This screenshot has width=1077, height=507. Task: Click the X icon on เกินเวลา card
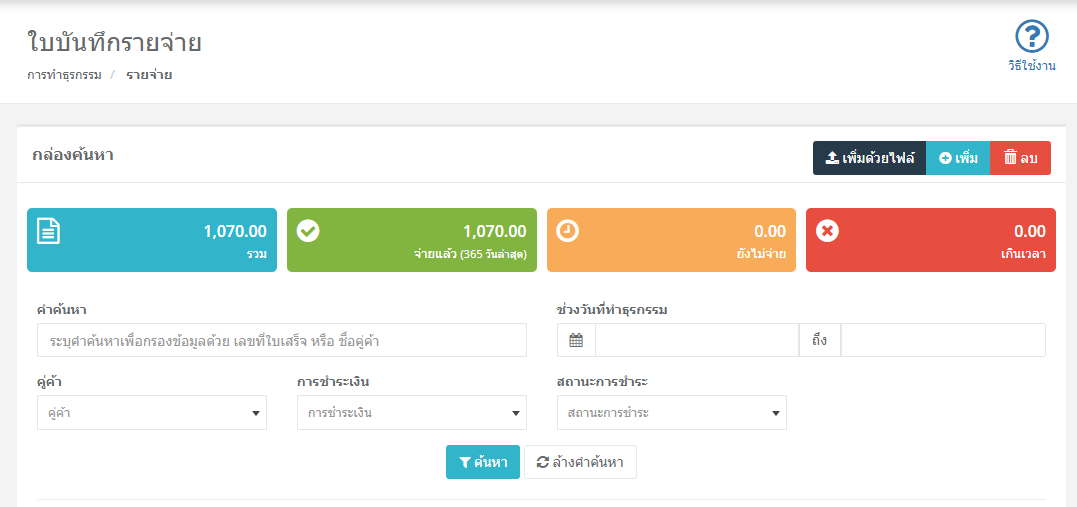pyautogui.click(x=827, y=231)
